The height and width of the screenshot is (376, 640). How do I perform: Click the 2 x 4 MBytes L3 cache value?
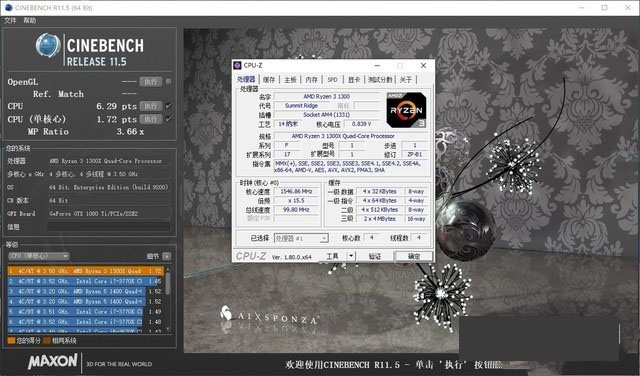tap(379, 219)
